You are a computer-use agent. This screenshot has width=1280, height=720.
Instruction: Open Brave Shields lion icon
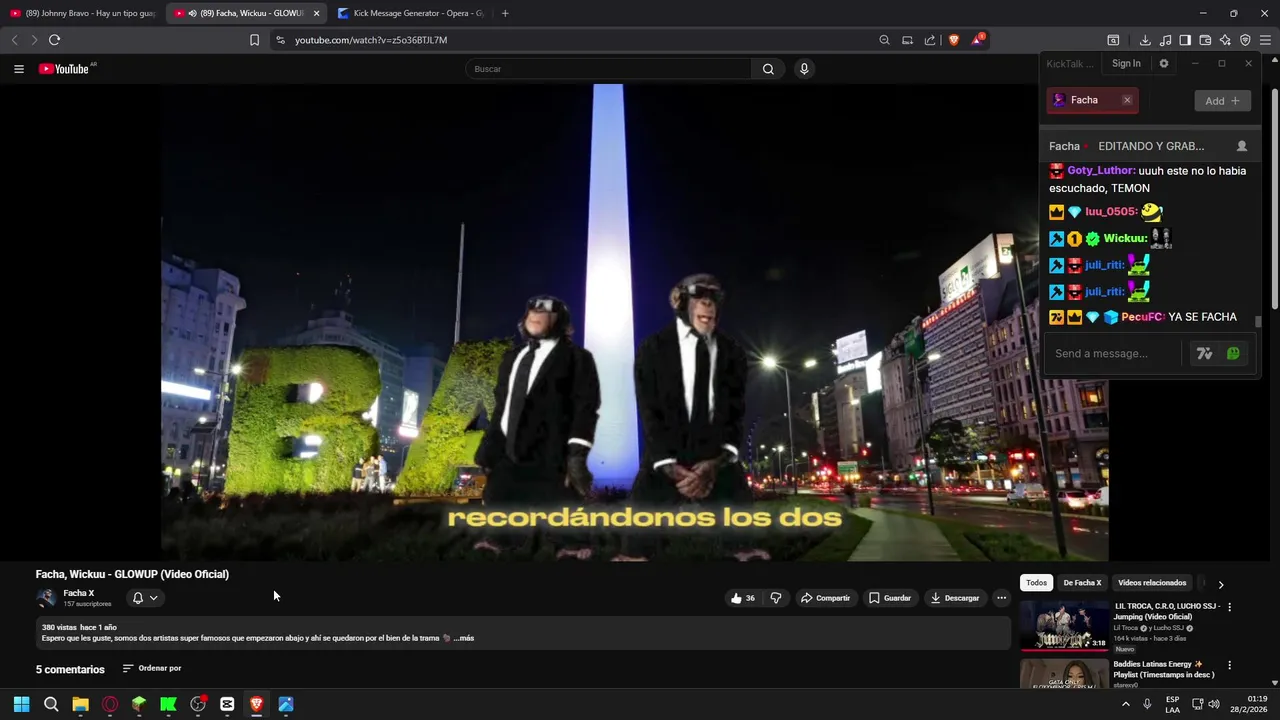click(x=954, y=40)
